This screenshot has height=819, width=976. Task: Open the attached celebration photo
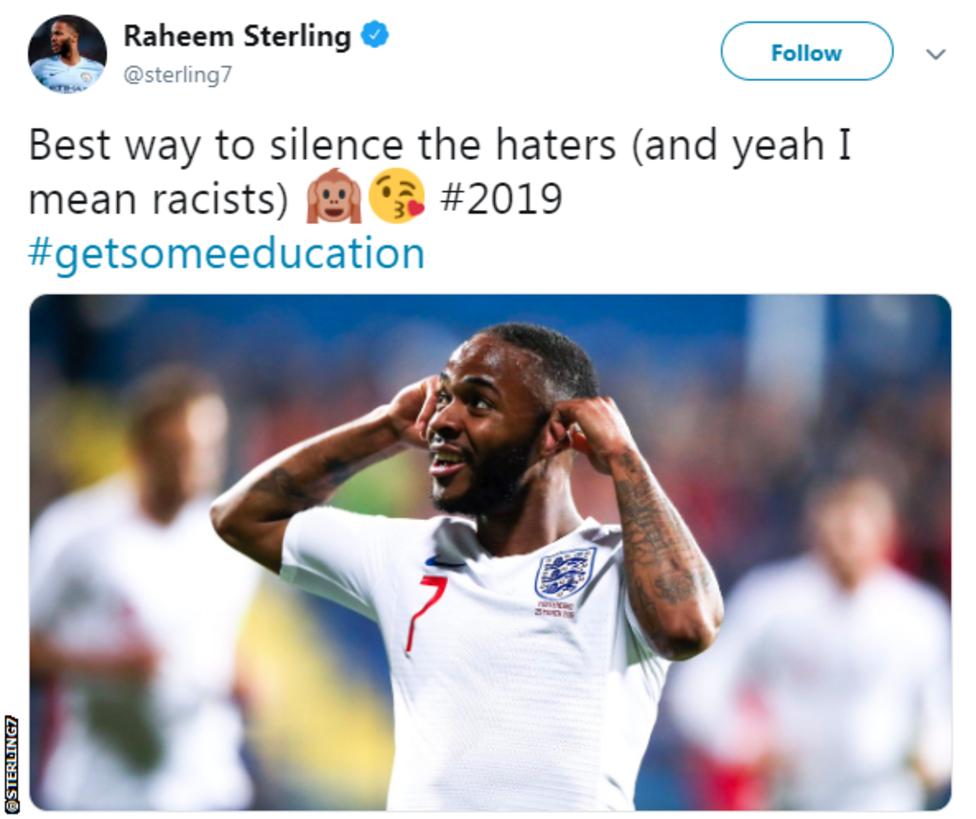pyautogui.click(x=490, y=552)
